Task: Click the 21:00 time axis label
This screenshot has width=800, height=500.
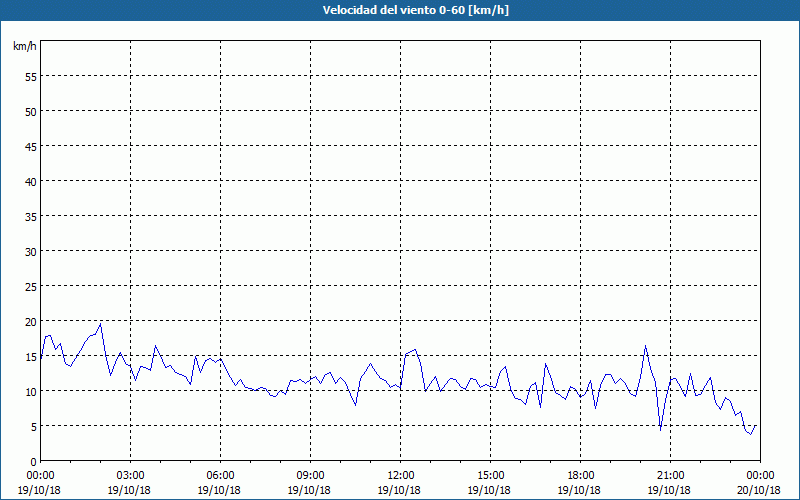Action: point(670,476)
